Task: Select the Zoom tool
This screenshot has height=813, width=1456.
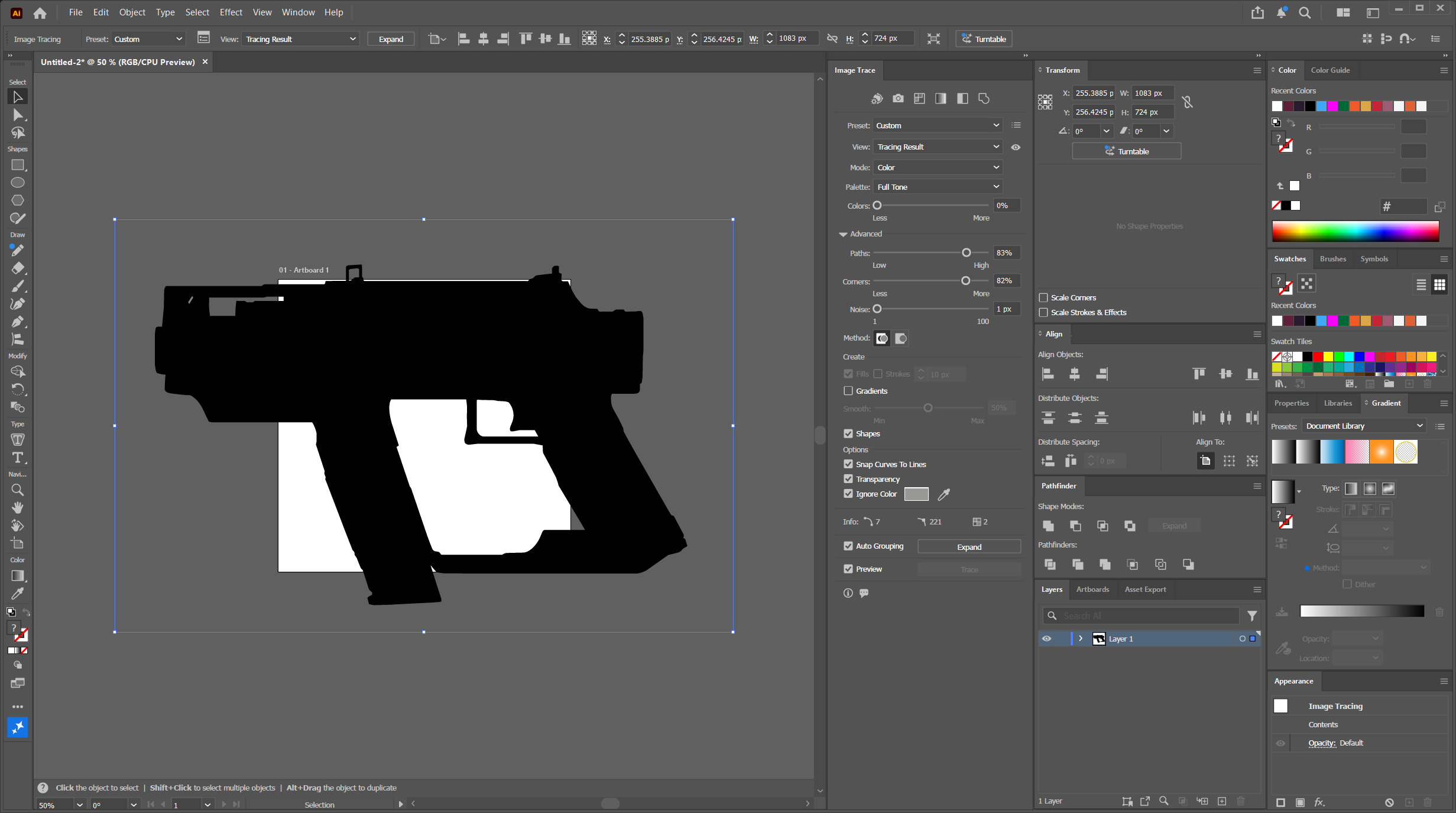Action: click(18, 490)
